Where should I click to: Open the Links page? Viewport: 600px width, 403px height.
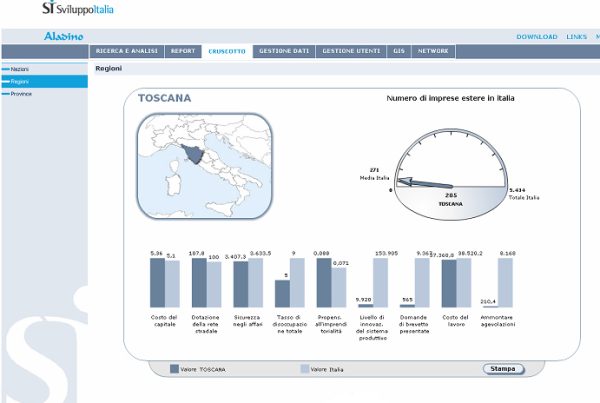tap(577, 37)
